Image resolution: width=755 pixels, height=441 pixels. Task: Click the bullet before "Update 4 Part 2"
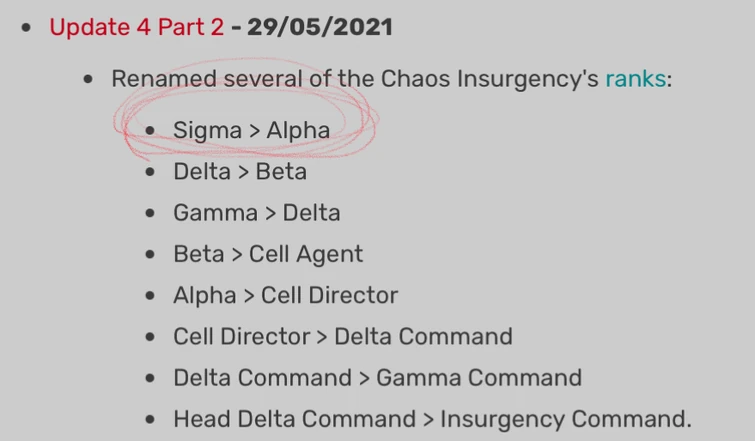(27, 28)
